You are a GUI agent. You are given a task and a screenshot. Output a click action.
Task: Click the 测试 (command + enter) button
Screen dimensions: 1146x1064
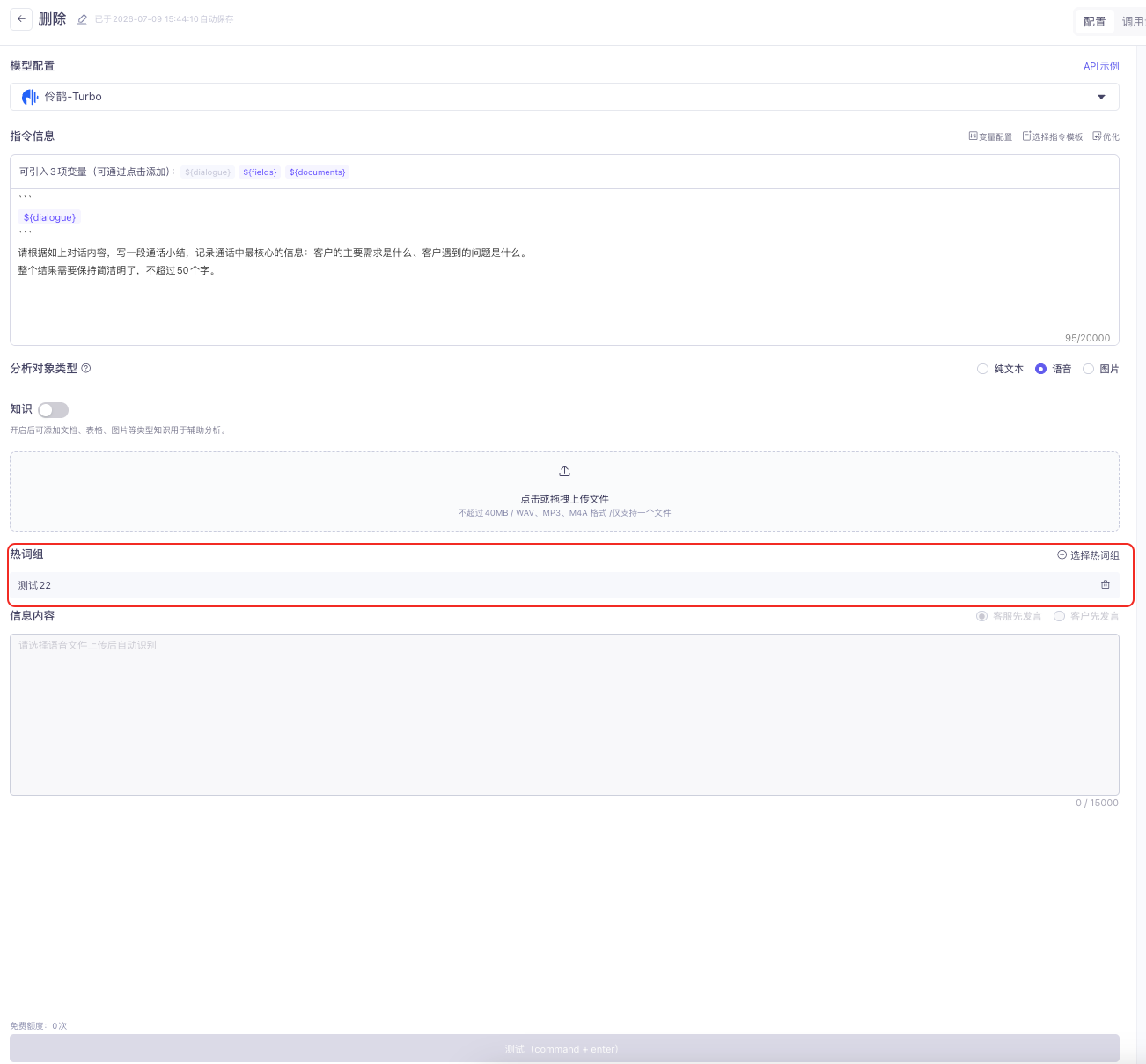coord(564,1048)
